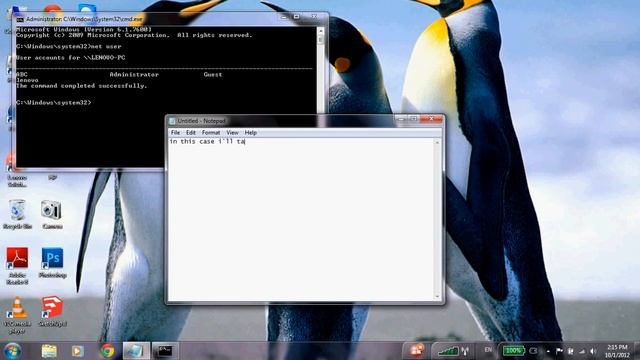This screenshot has height=360, width=640.
Task: Launch the SketchUp desktop shortcut
Action: click(52, 312)
